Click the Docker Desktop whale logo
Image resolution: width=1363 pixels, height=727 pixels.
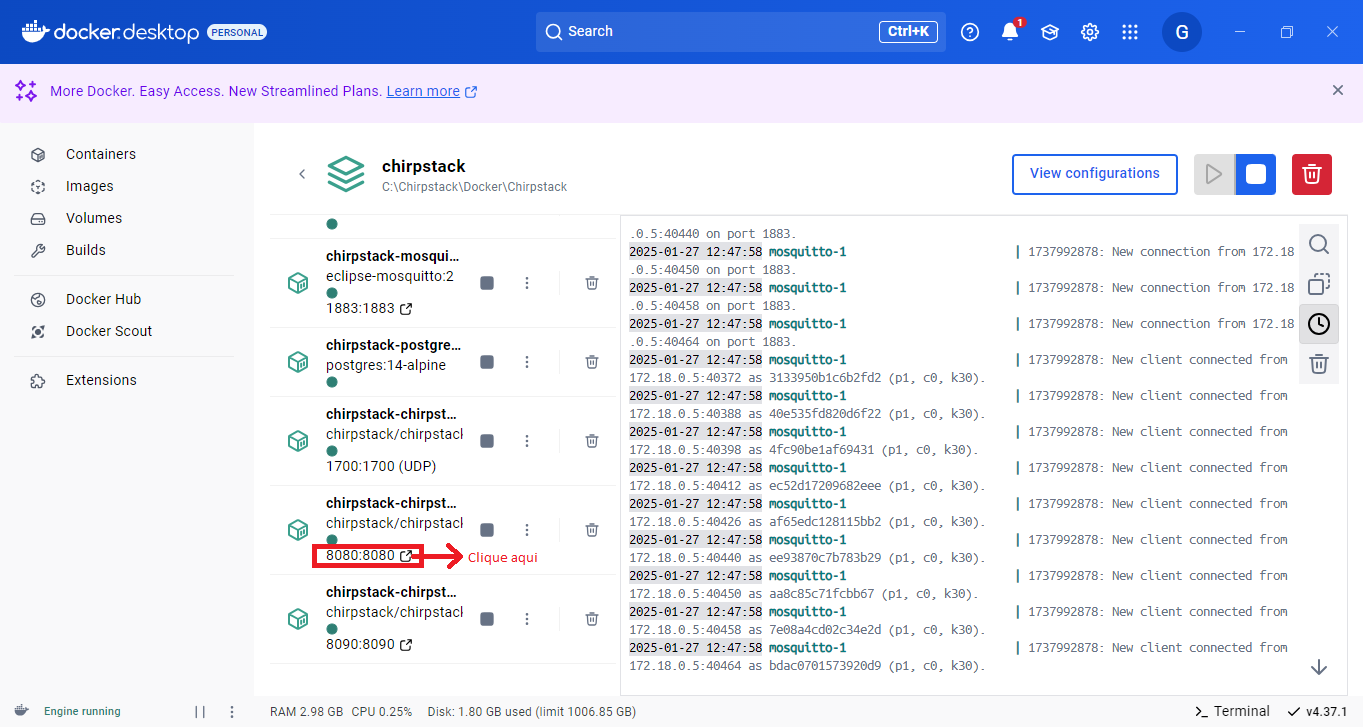tap(35, 32)
